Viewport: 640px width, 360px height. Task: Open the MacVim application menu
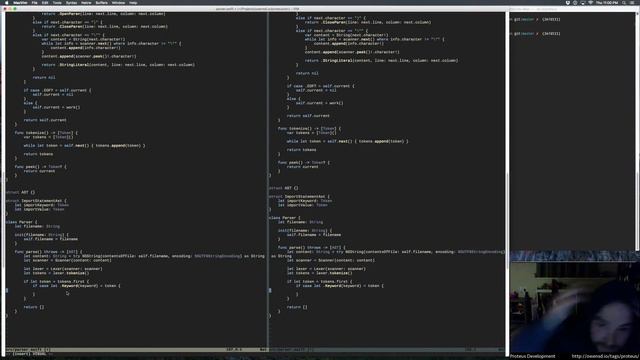(x=20, y=2)
